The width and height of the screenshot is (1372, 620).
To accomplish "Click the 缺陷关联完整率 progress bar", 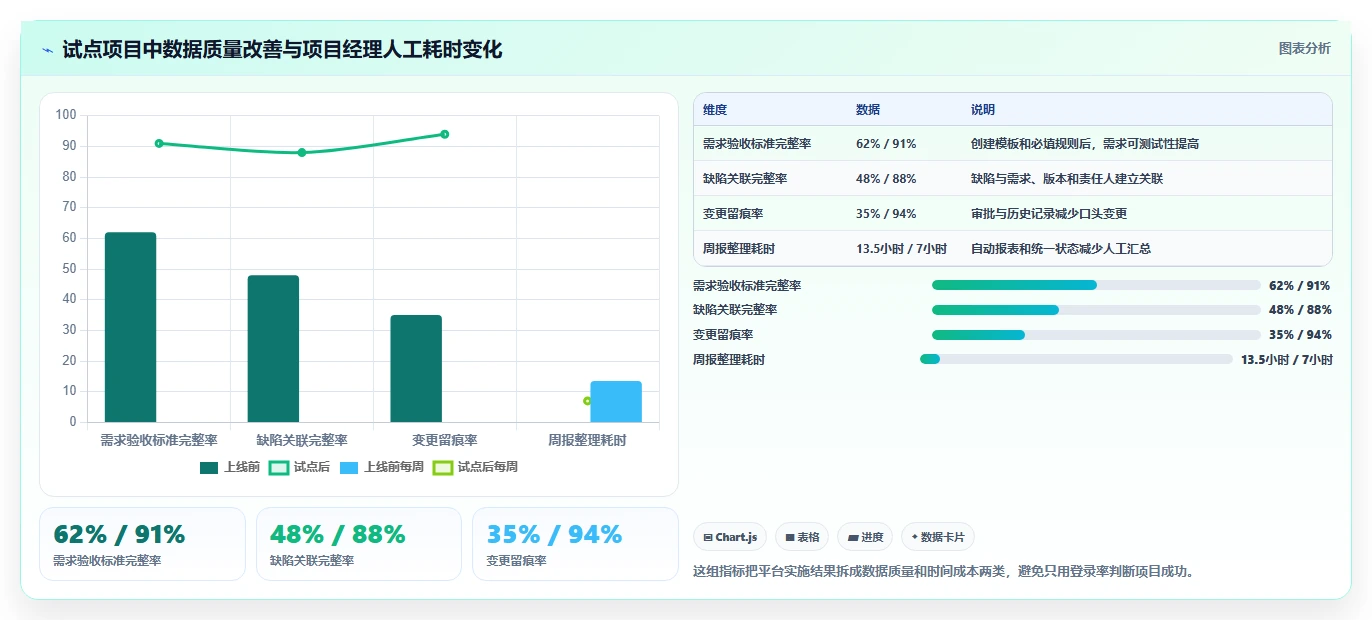I will 1096,310.
